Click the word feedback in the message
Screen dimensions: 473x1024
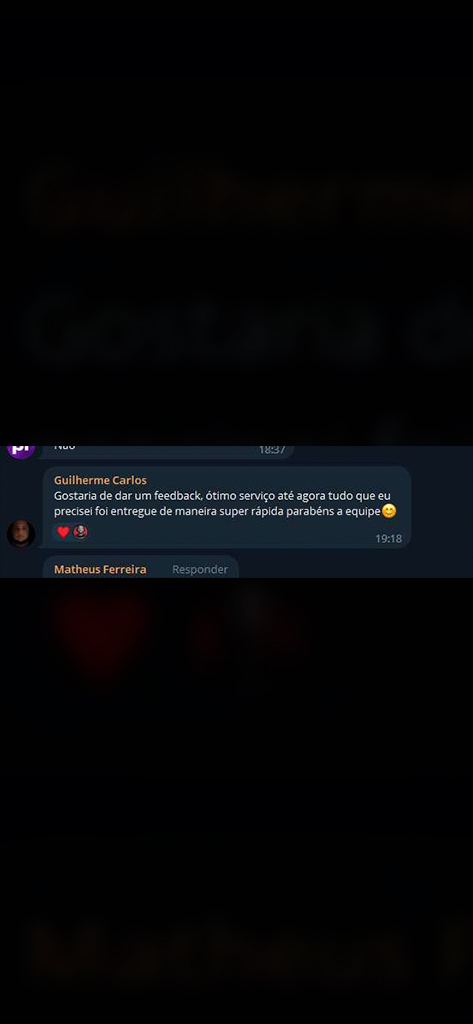coord(176,496)
